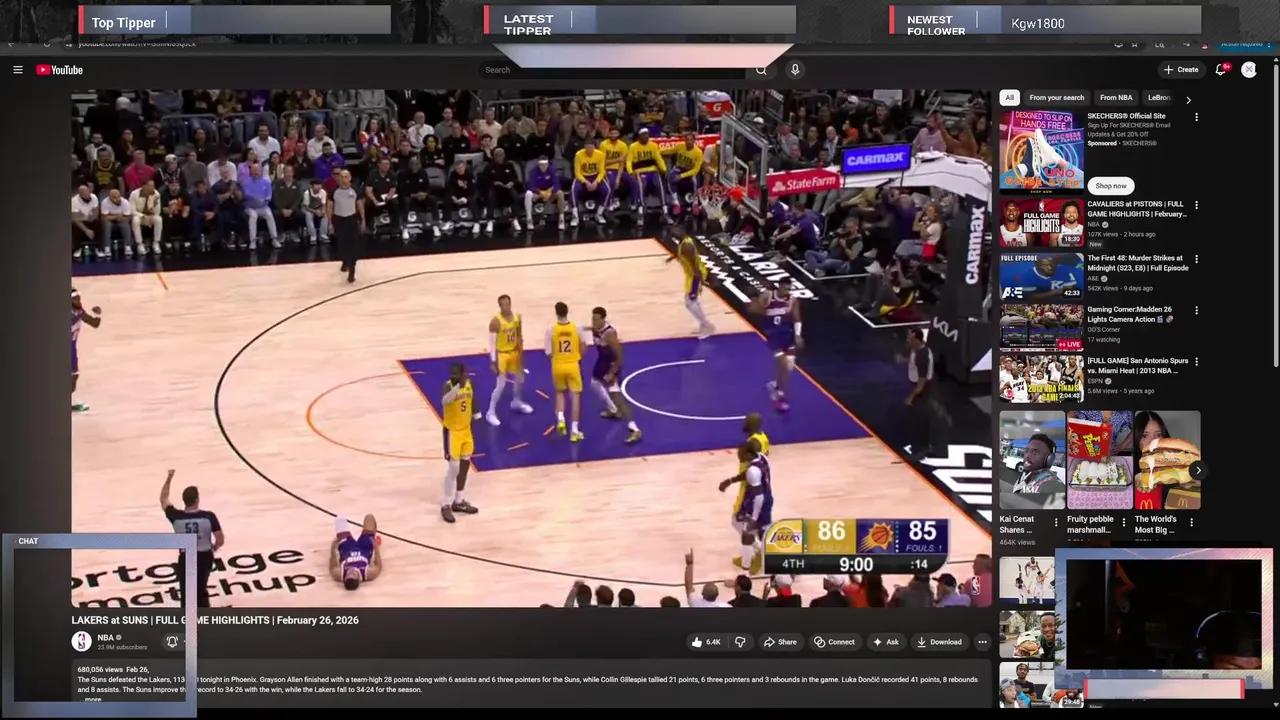Click the A&E channel entry under First 48

point(1095,279)
